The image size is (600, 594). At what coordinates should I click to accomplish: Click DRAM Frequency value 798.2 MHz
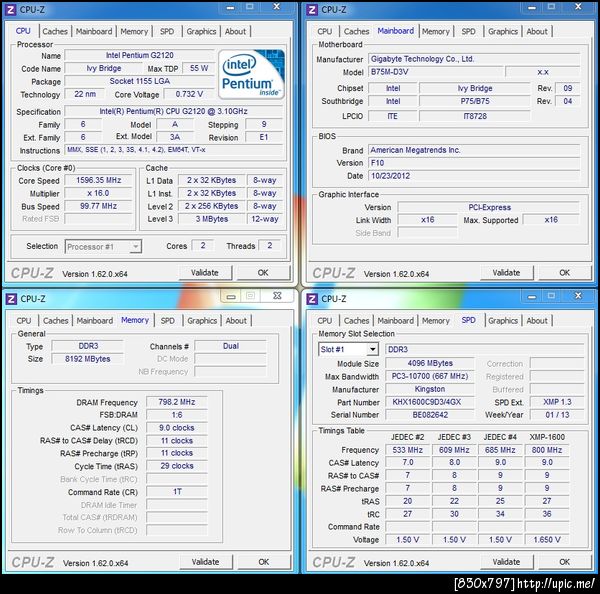177,402
